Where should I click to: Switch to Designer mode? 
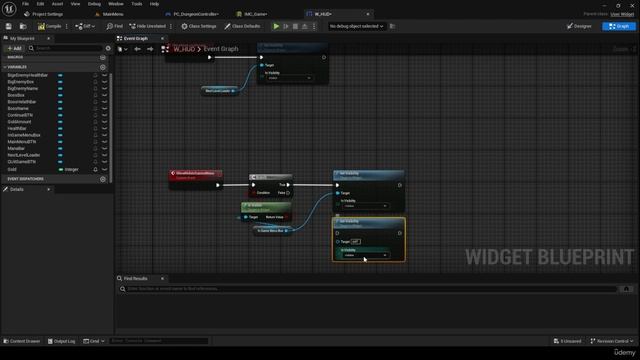click(x=579, y=26)
